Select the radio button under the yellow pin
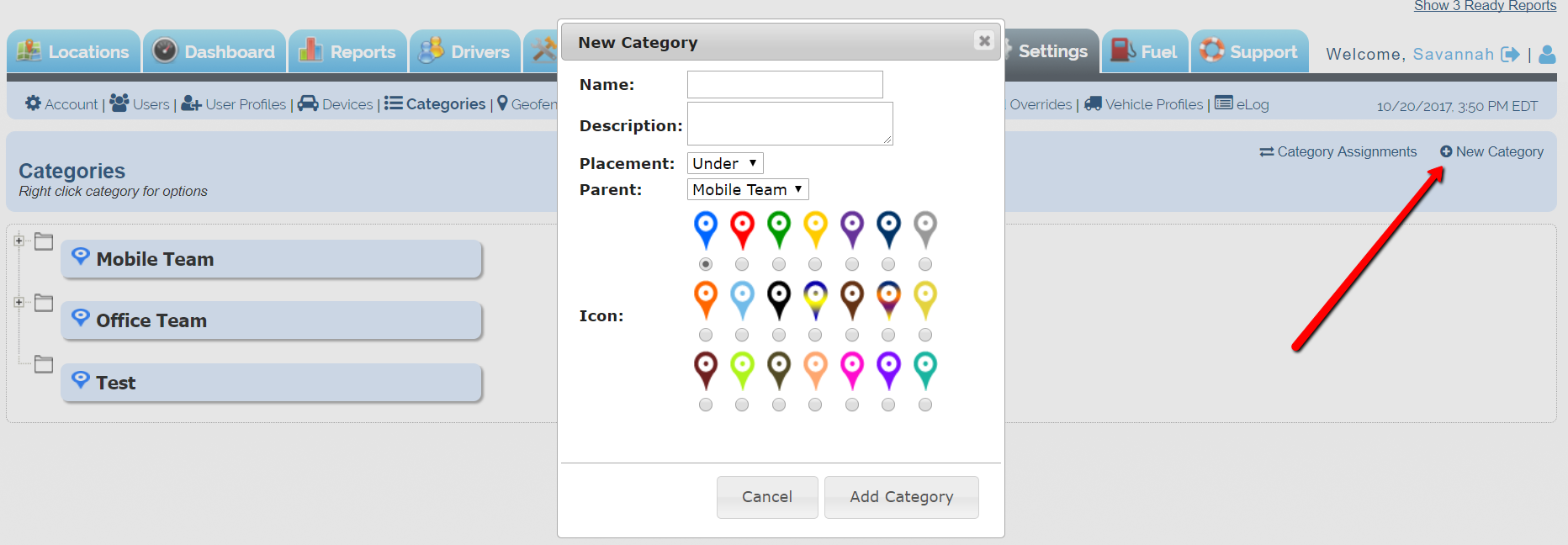This screenshot has height=545, width=1568. tap(815, 264)
